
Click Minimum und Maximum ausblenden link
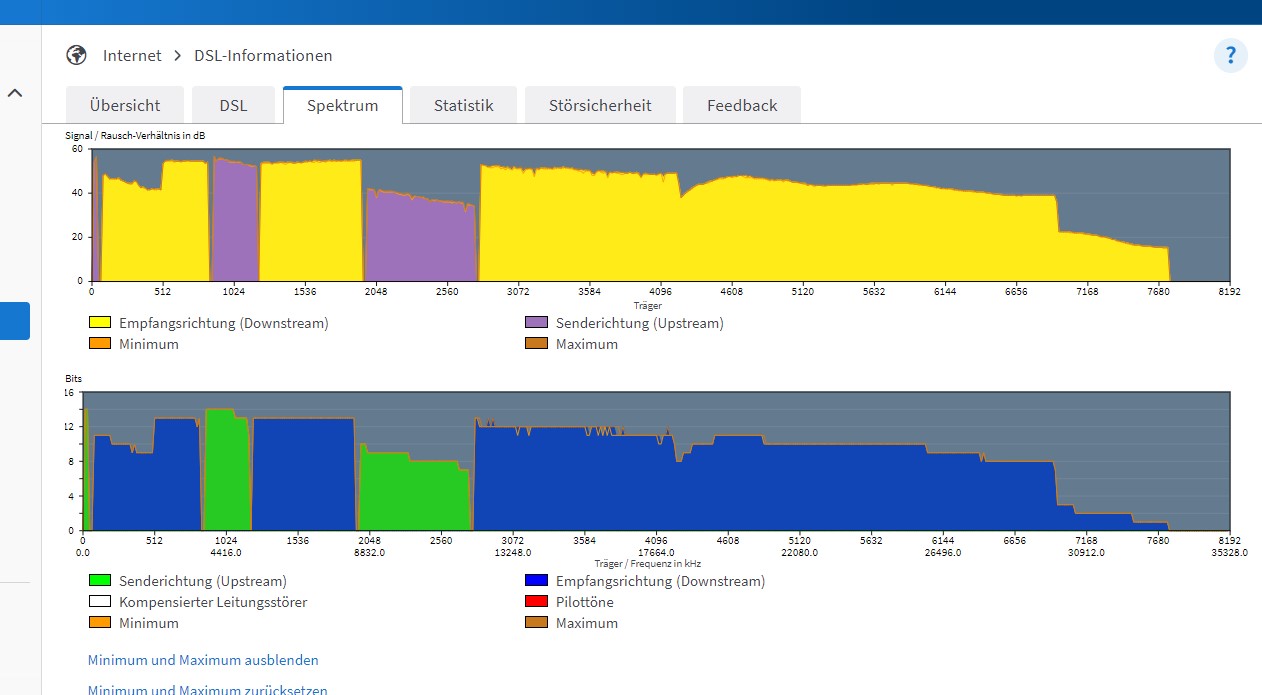pyautogui.click(x=203, y=660)
